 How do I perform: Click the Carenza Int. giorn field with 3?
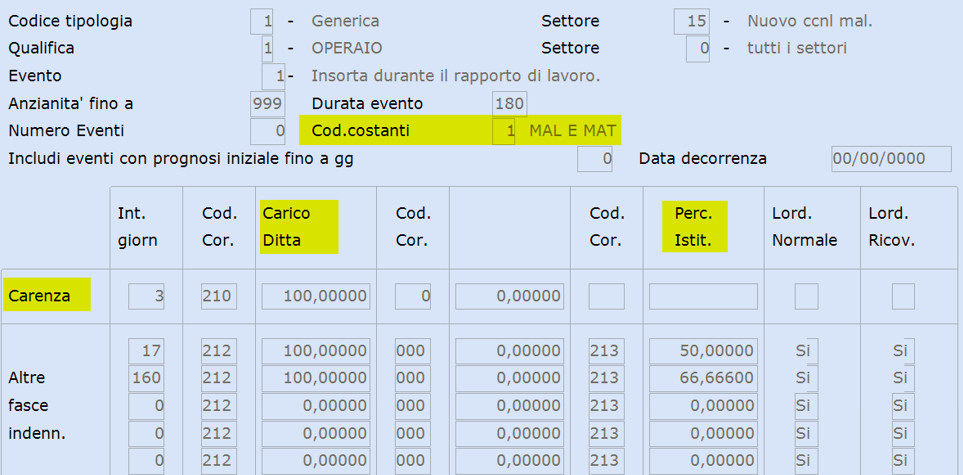(146, 296)
